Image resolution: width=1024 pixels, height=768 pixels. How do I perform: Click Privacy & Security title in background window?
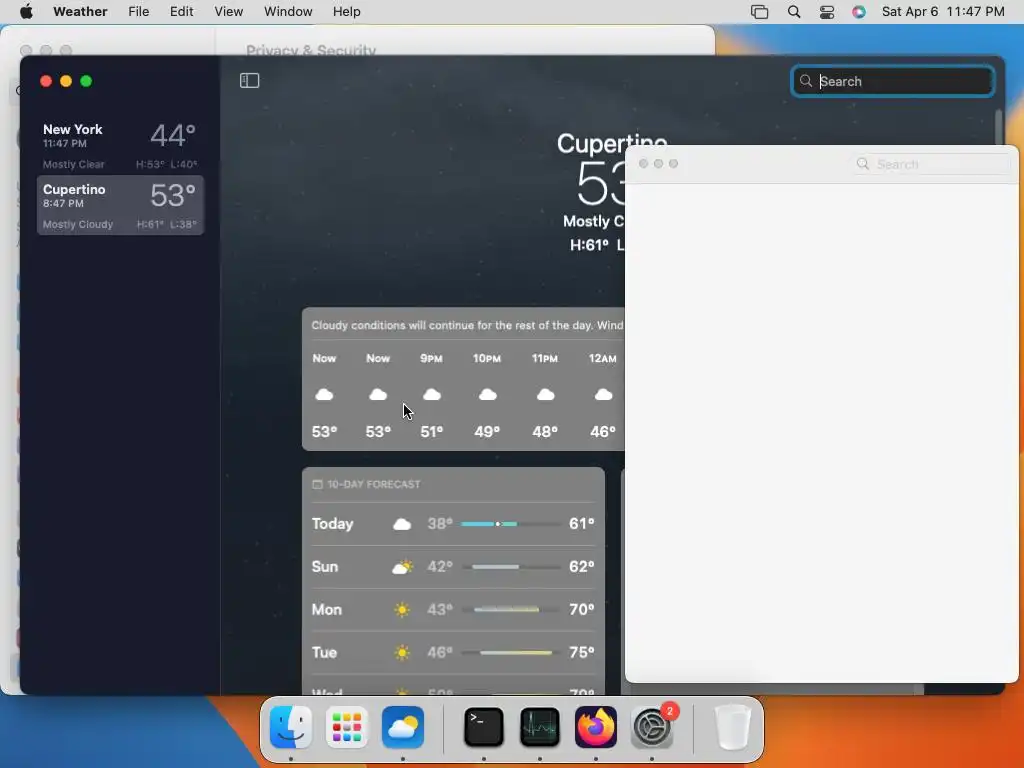click(311, 50)
